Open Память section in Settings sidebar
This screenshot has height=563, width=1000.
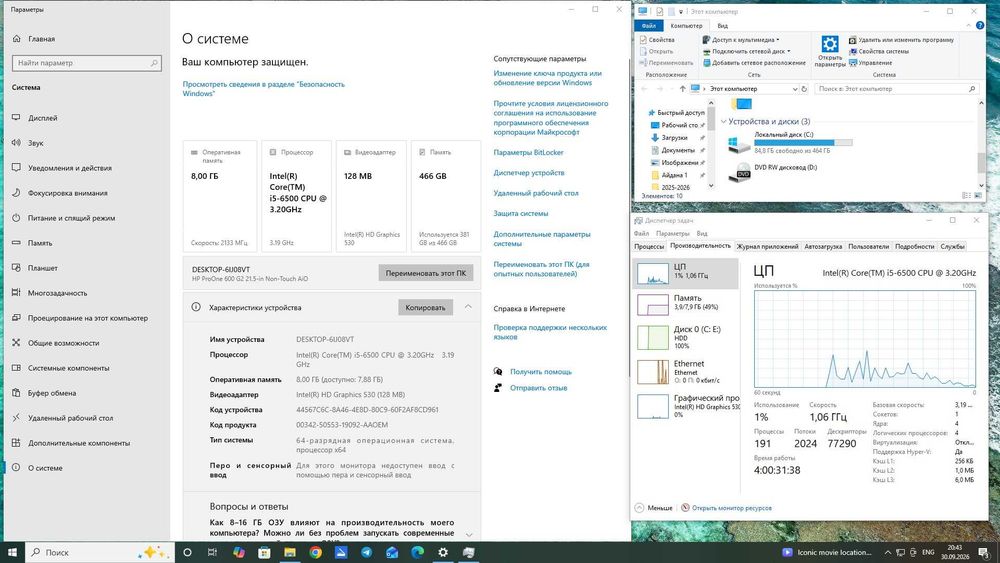tap(40, 243)
